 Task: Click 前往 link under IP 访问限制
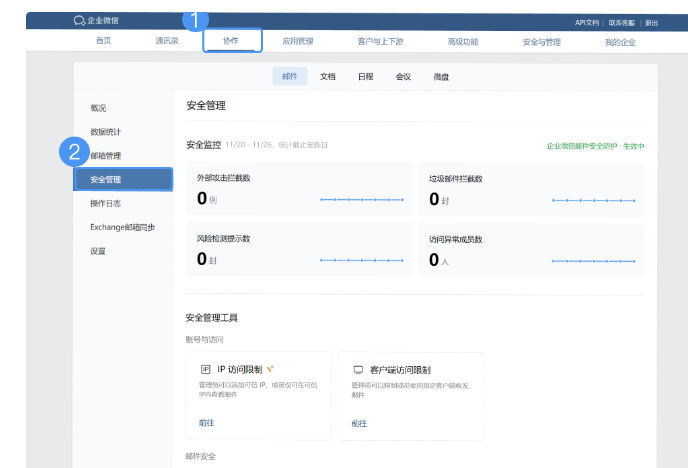pyautogui.click(x=206, y=423)
